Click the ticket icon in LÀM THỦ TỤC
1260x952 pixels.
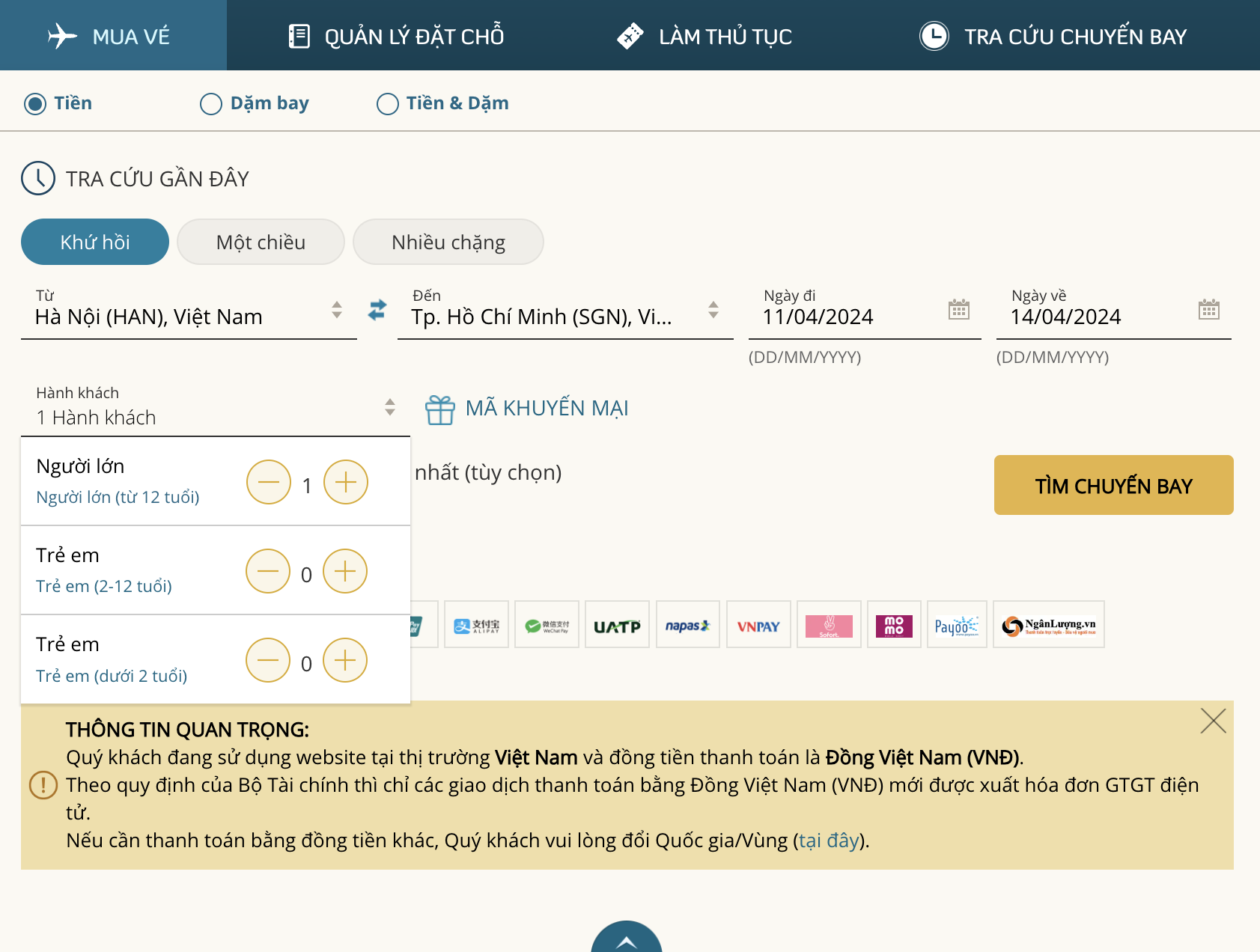point(630,36)
